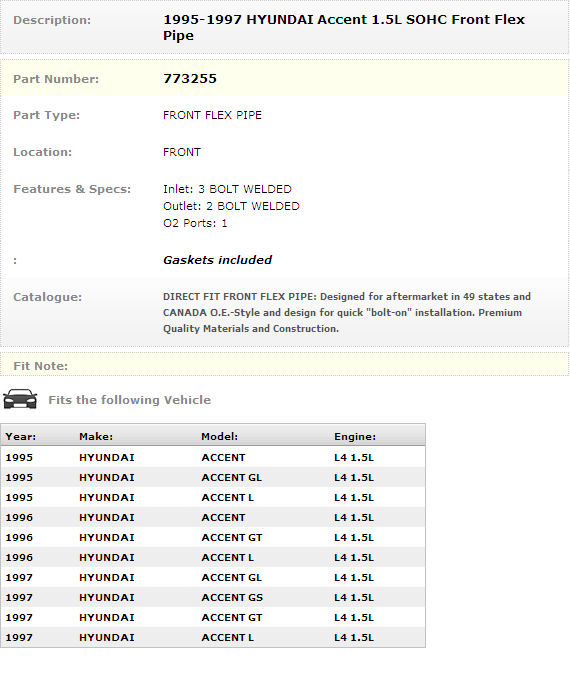Select the 1995 ACCENT GL row

pos(213,477)
